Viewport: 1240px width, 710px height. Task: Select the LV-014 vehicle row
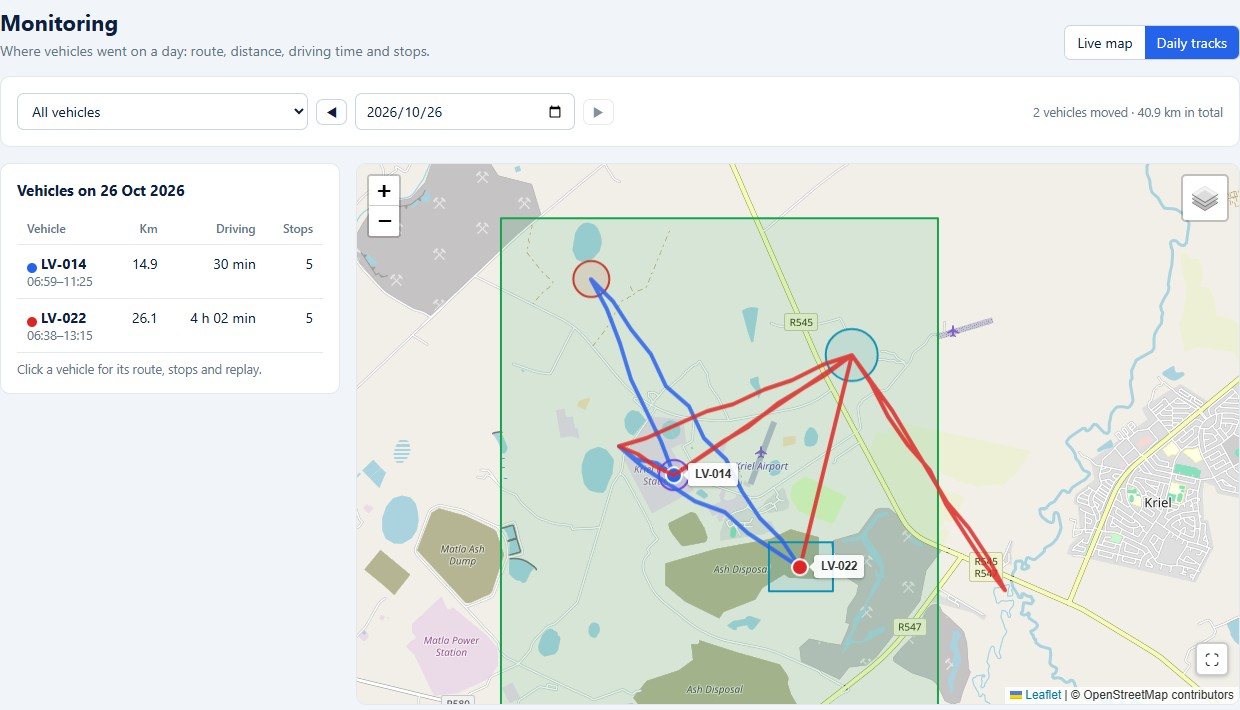tap(170, 272)
